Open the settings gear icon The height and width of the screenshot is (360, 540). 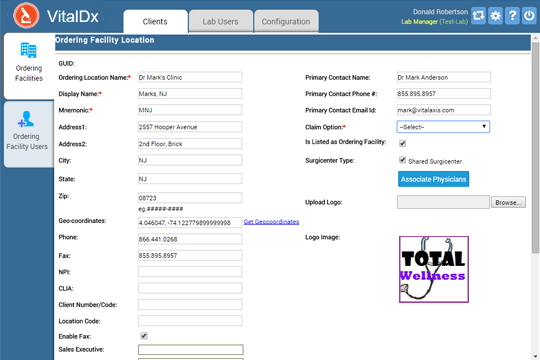[495, 16]
